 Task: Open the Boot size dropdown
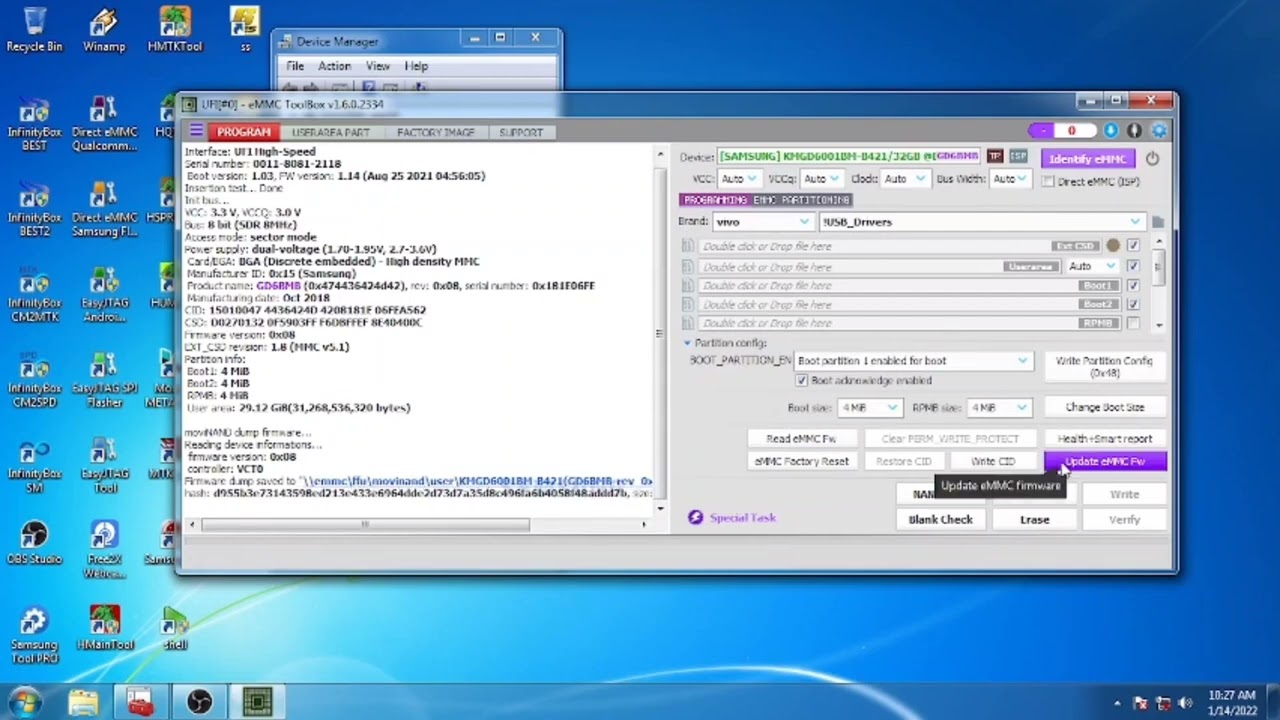(870, 408)
